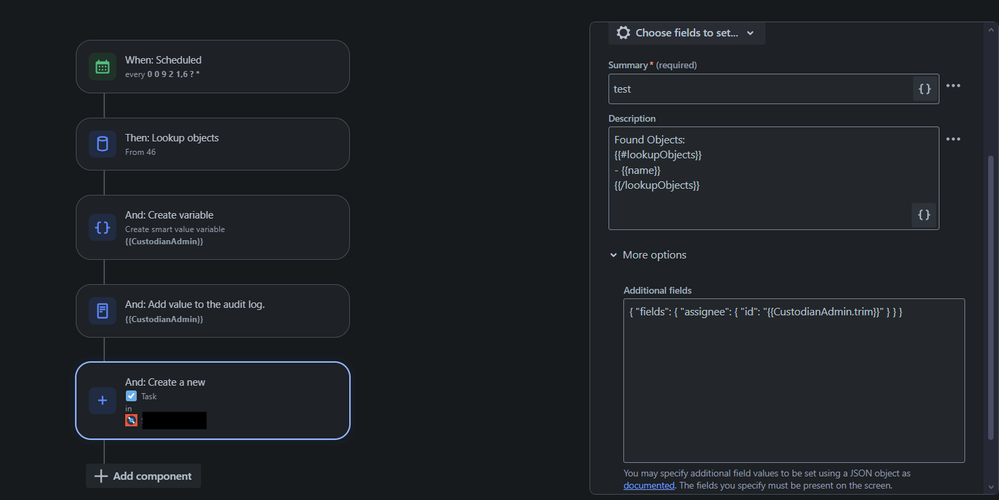Click '{{CustodianAdmin}}' under audit log step

tap(164, 319)
